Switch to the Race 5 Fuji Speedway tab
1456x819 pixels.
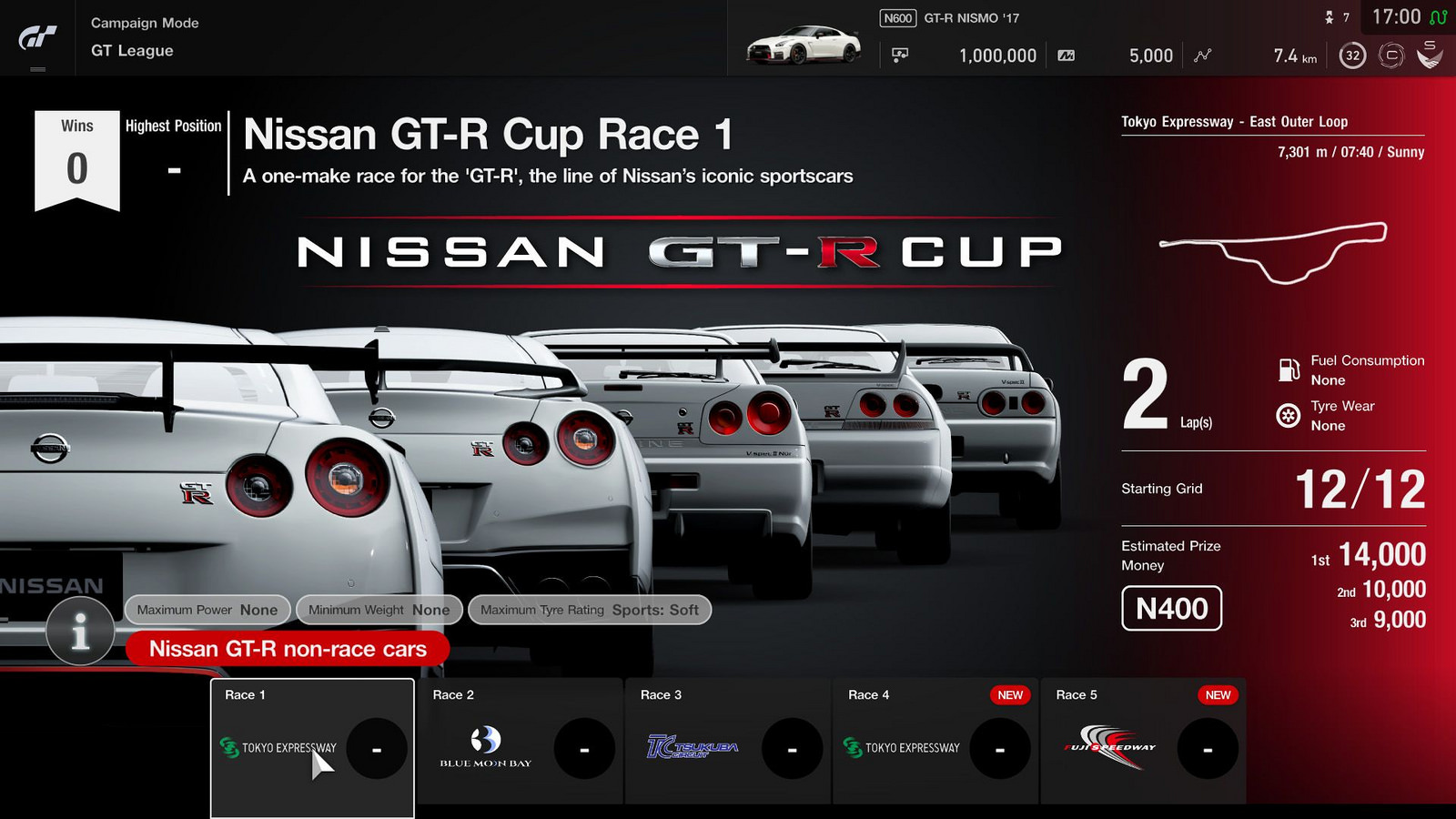pyautogui.click(x=1142, y=746)
